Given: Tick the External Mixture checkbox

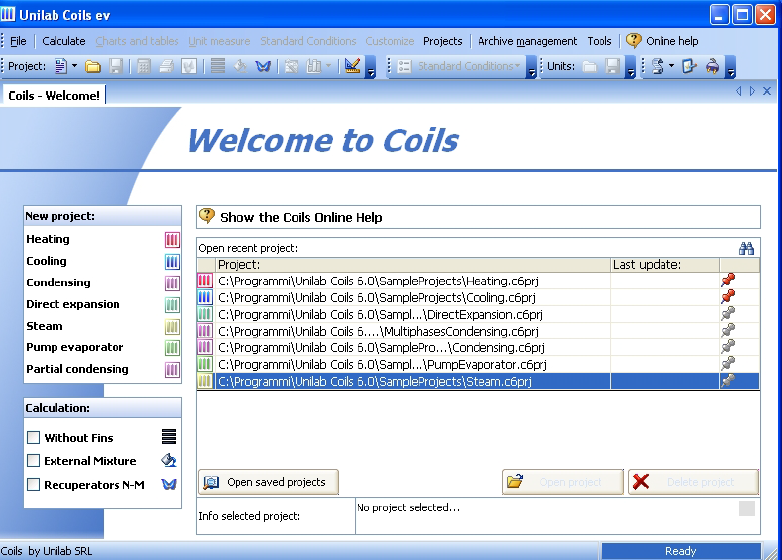Looking at the screenshot, I should (x=34, y=461).
